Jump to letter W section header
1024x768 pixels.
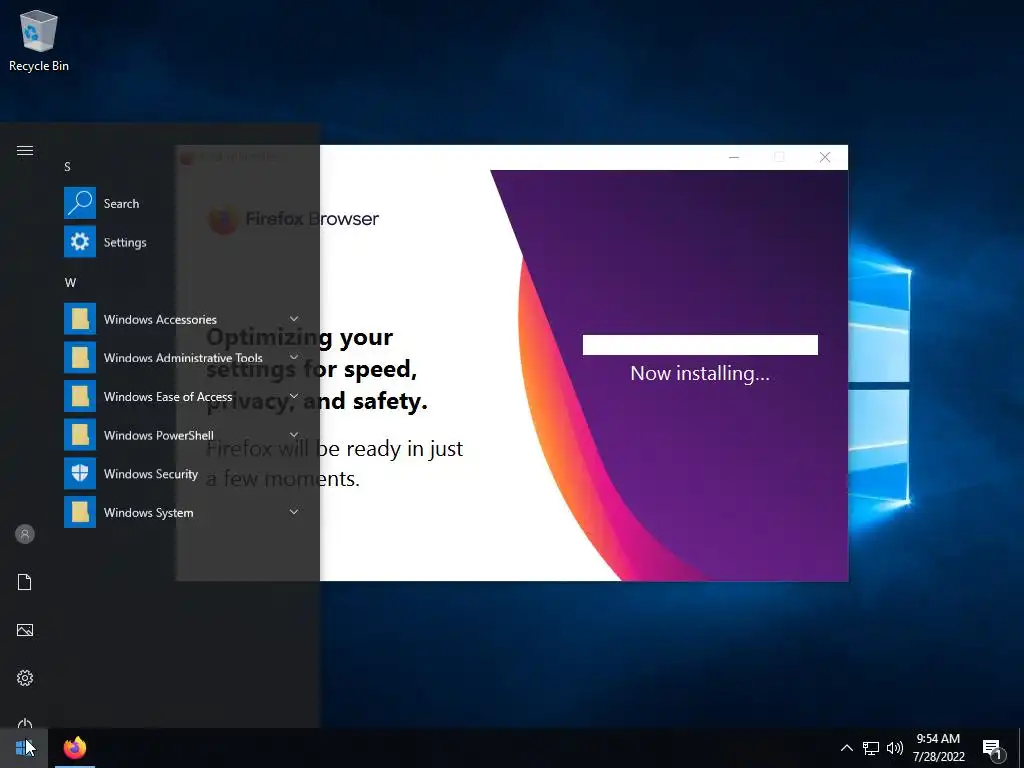pyautogui.click(x=71, y=283)
